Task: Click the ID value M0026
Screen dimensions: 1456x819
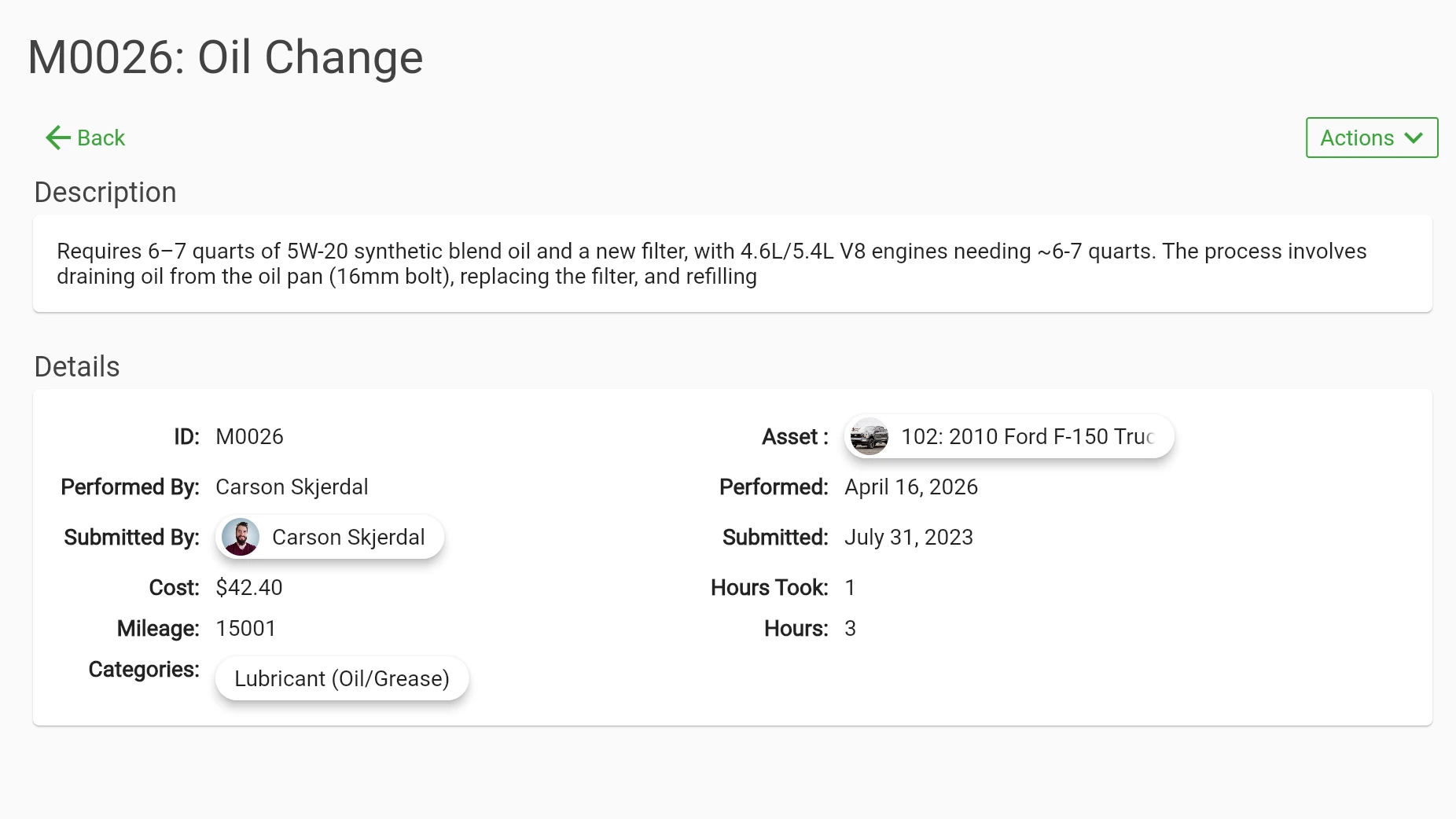Action: click(249, 436)
